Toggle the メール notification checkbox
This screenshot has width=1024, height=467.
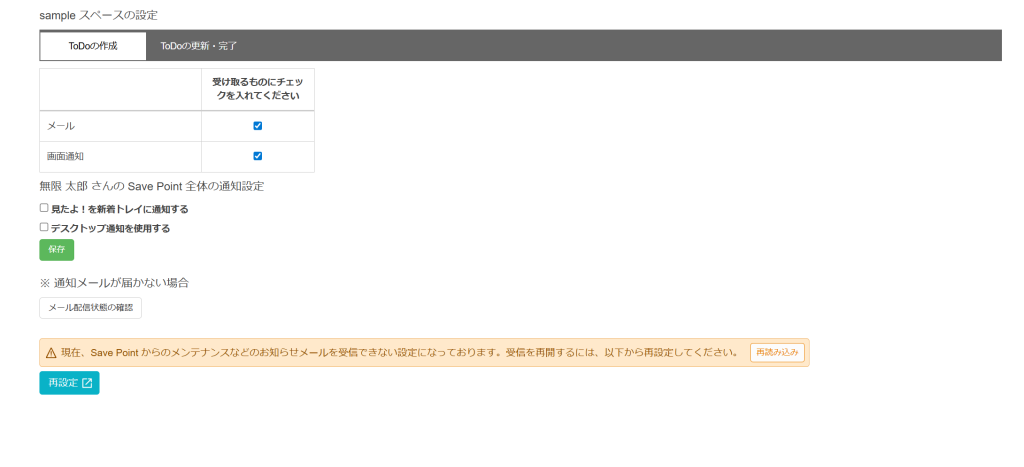(258, 126)
